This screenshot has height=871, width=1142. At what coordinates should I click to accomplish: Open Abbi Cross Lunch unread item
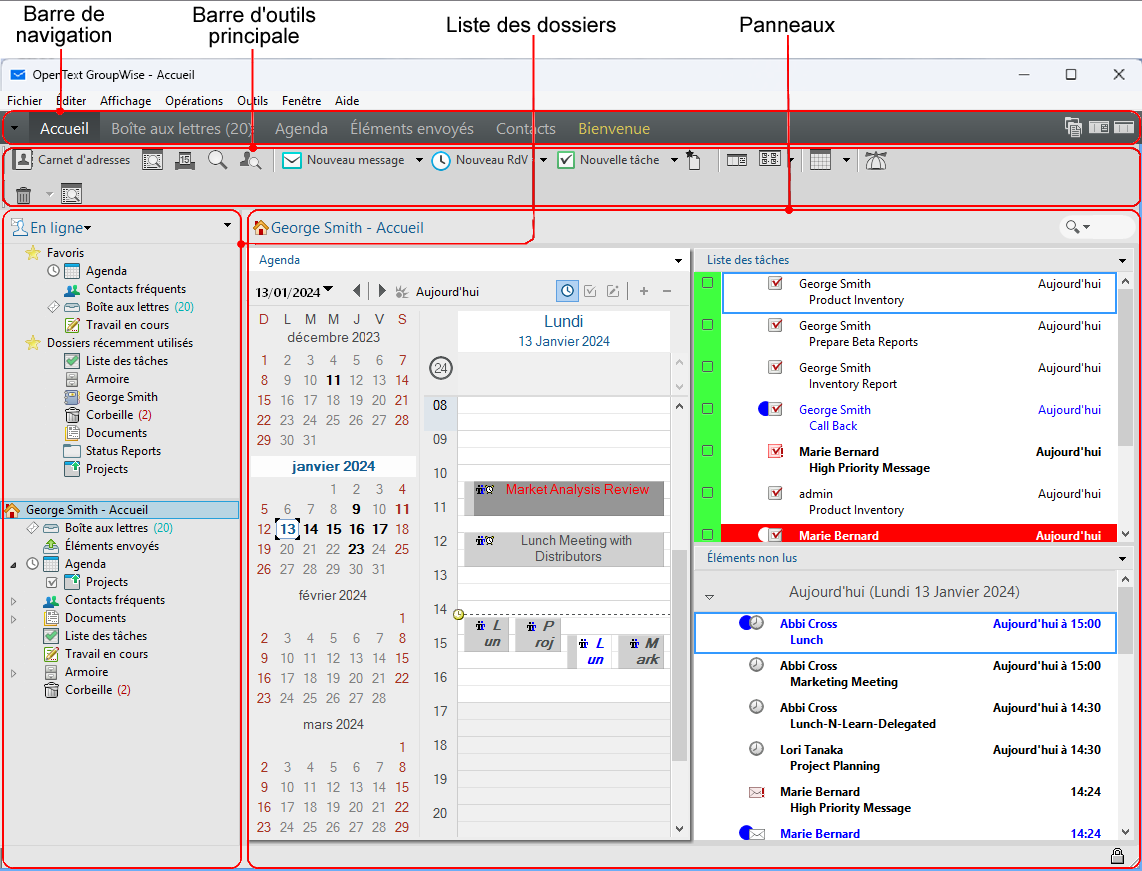[x=905, y=632]
